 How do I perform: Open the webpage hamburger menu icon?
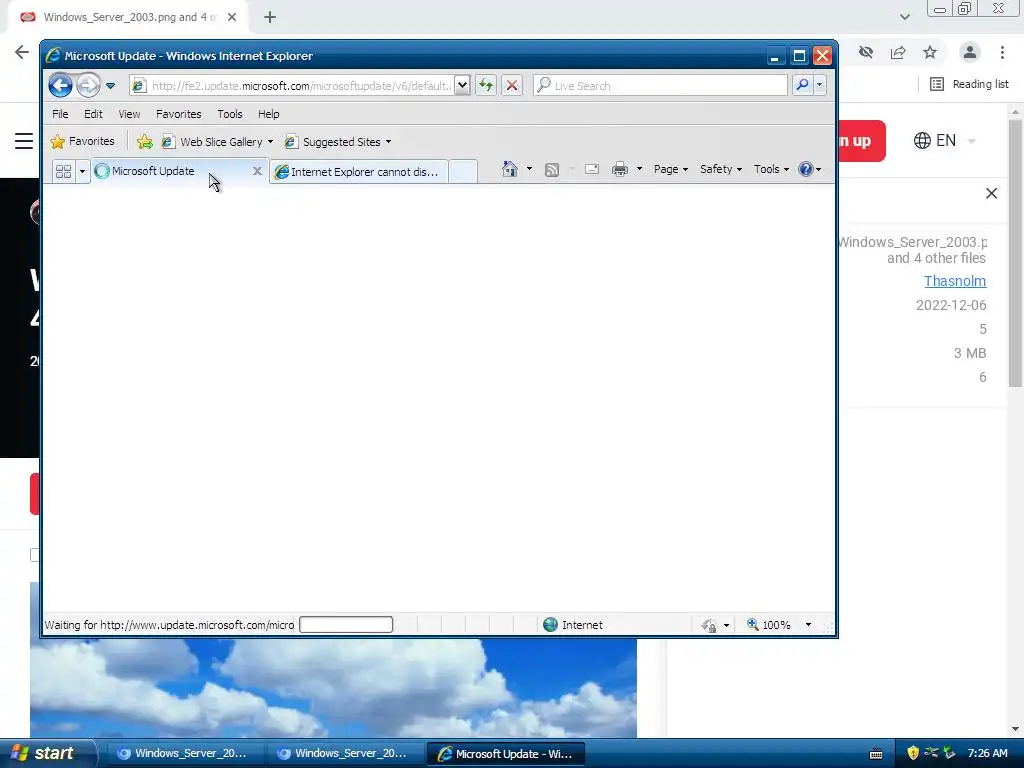pos(24,141)
